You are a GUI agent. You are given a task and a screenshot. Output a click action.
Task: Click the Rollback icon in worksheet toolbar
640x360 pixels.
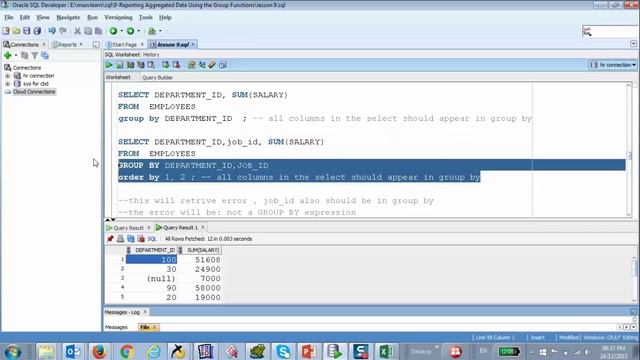pyautogui.click(x=176, y=65)
